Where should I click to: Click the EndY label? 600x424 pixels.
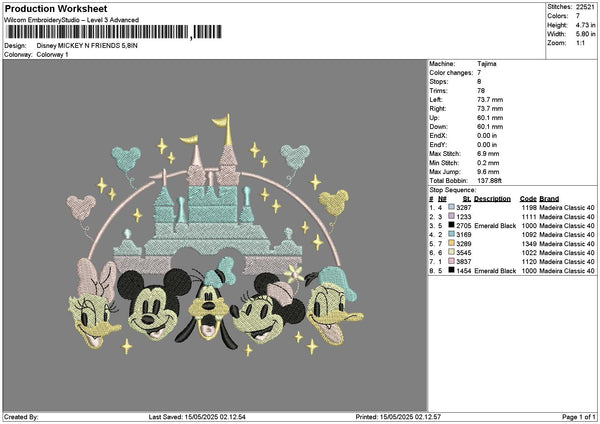click(x=438, y=145)
